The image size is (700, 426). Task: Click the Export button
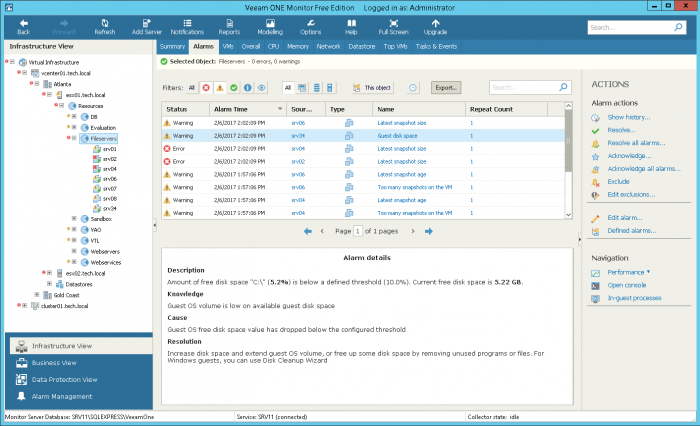(x=446, y=88)
